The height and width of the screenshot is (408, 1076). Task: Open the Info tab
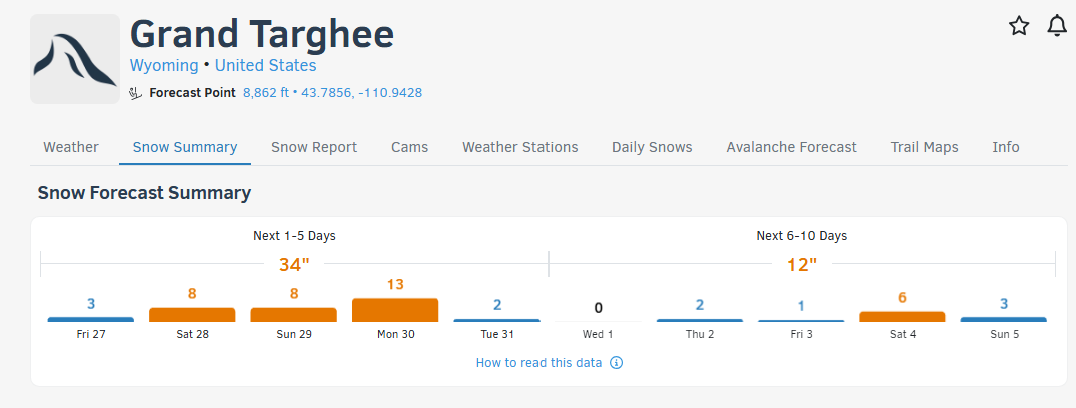click(x=1006, y=147)
